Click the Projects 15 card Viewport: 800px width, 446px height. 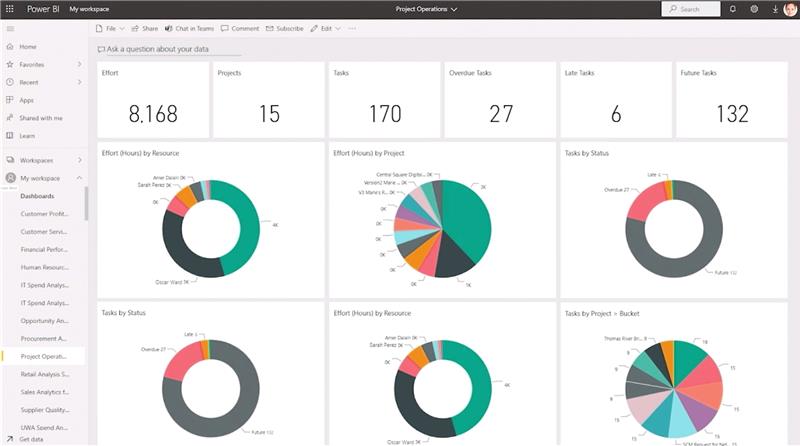coord(269,100)
